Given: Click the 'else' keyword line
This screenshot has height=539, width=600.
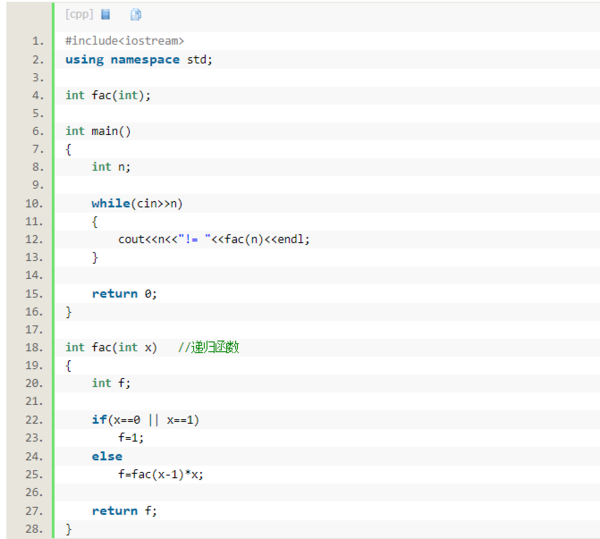Looking at the screenshot, I should tap(107, 456).
